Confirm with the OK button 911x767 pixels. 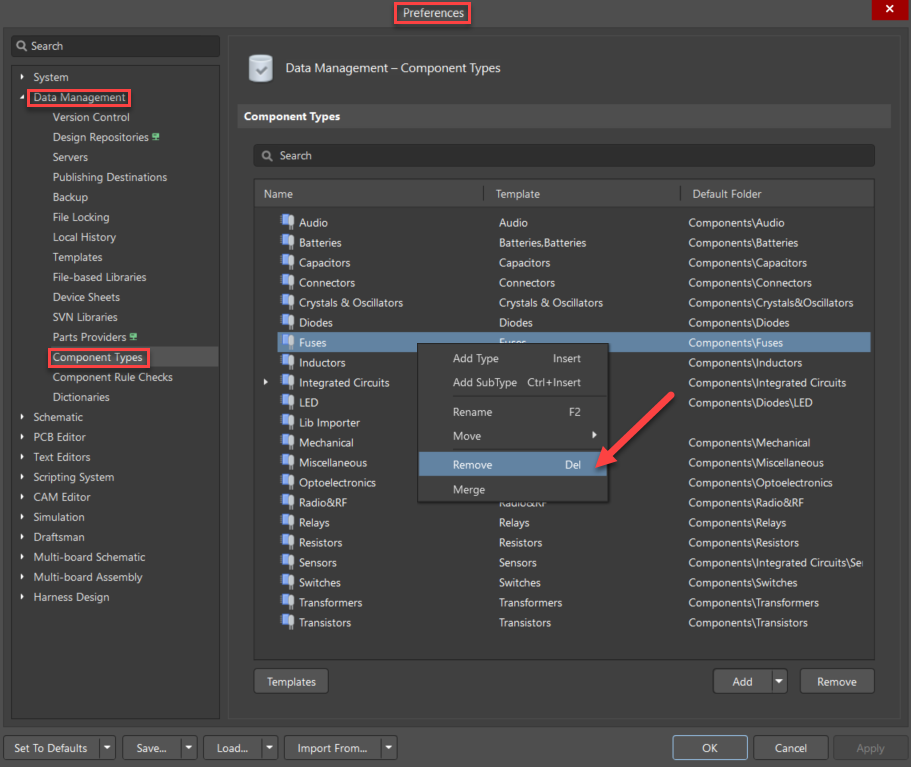point(710,748)
